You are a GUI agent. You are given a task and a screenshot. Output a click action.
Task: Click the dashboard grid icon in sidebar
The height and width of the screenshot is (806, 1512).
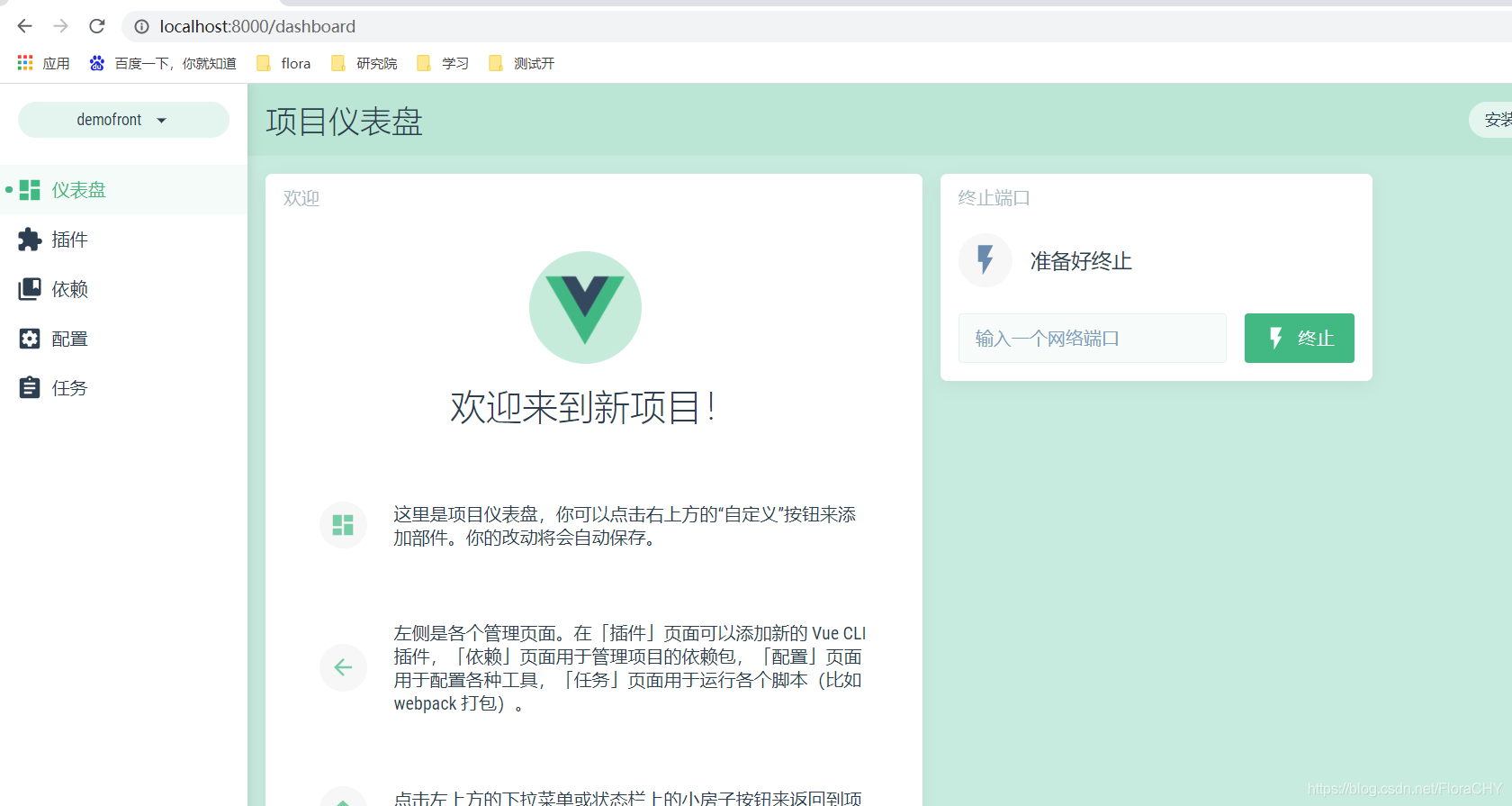point(30,190)
